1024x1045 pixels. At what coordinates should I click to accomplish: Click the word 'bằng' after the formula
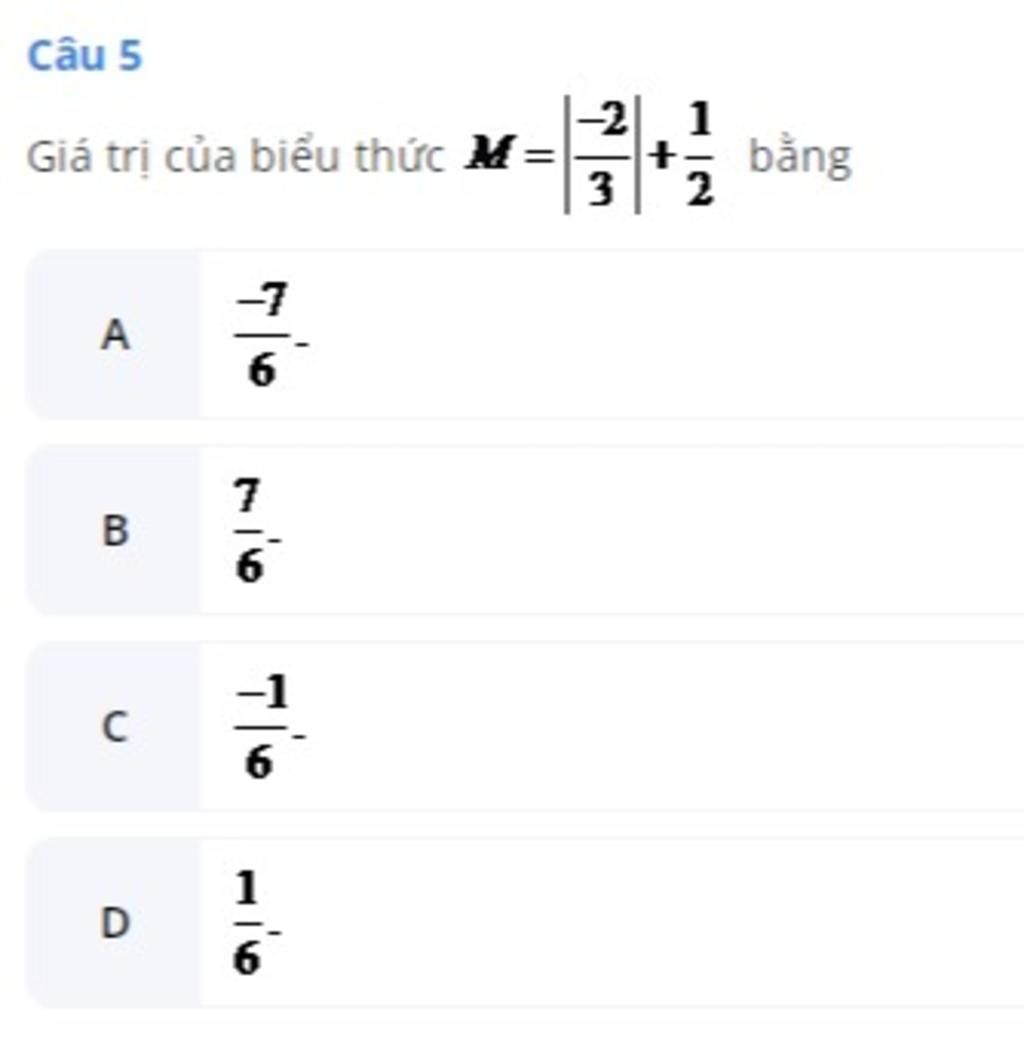click(800, 157)
